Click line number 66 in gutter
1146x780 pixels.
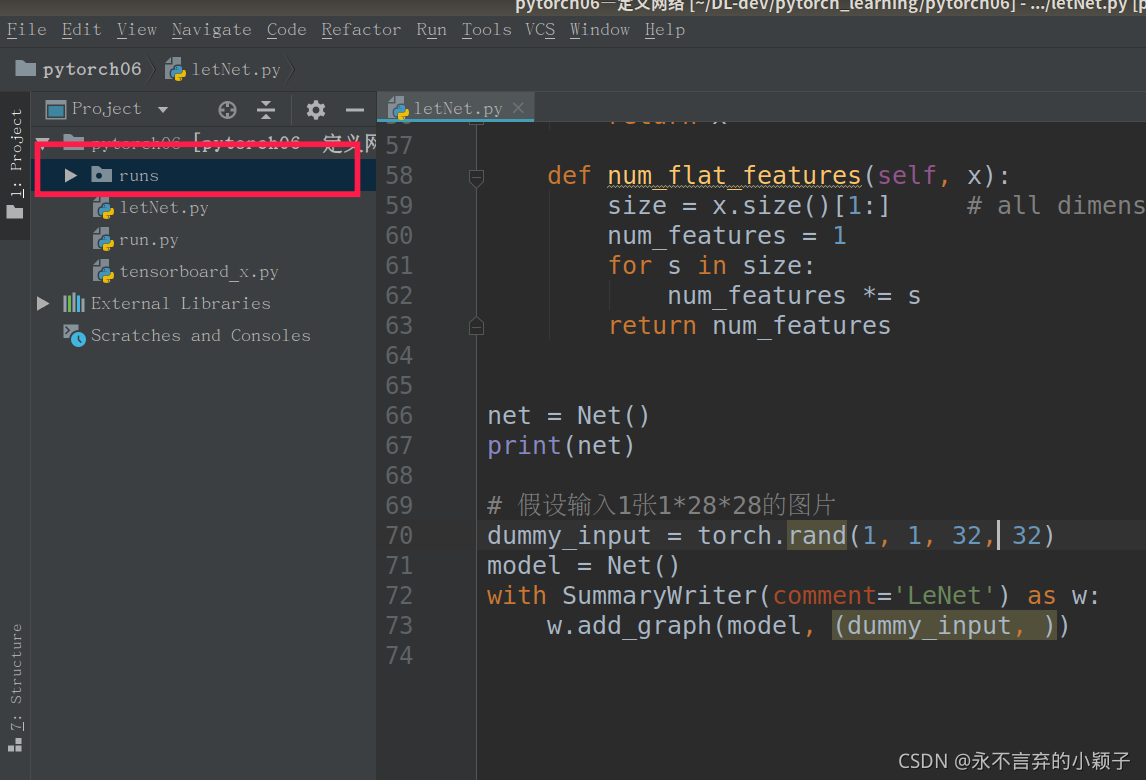tap(399, 416)
